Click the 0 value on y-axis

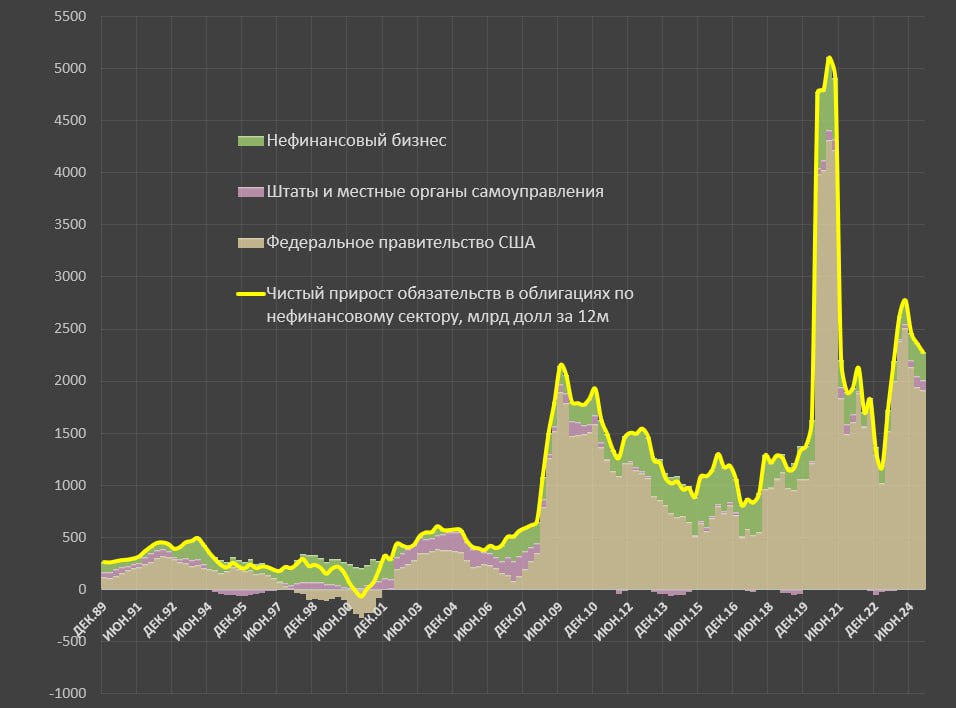[81, 590]
